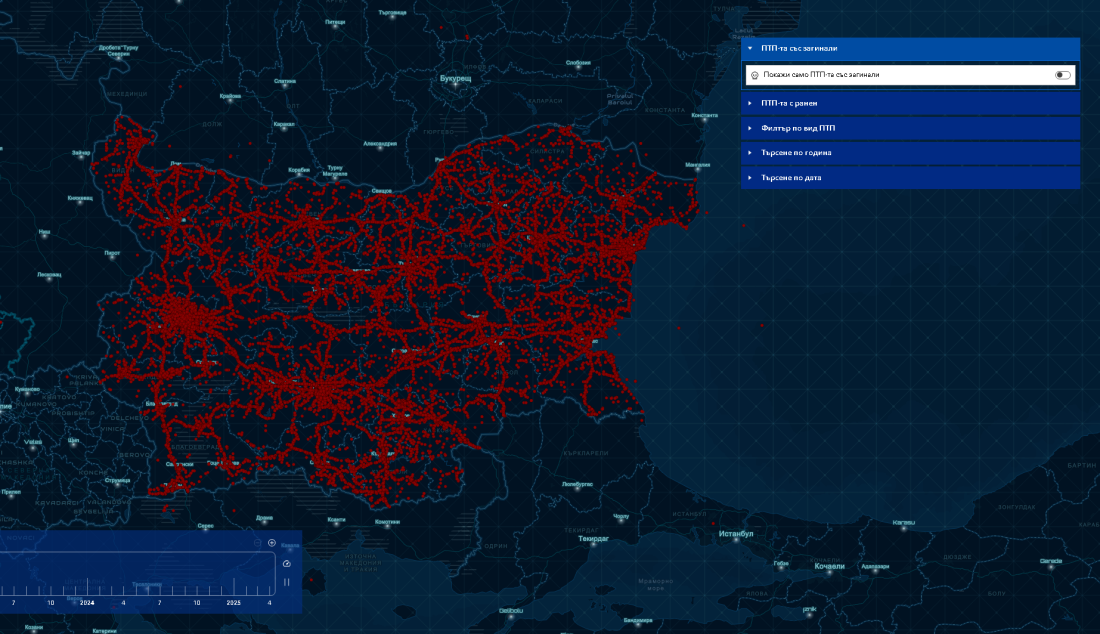Zoom out the timeline with minus icon
Image resolution: width=1100 pixels, height=634 pixels.
[x=257, y=543]
